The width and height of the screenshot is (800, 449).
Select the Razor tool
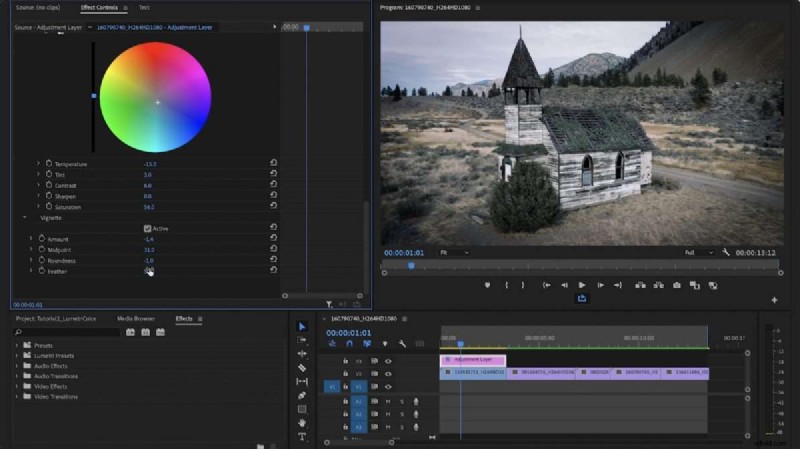tap(302, 367)
